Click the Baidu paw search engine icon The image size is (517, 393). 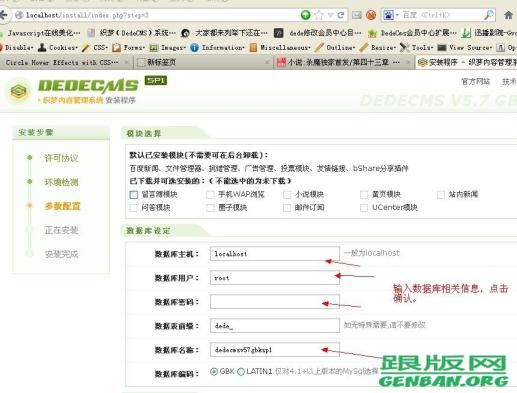tap(388, 15)
